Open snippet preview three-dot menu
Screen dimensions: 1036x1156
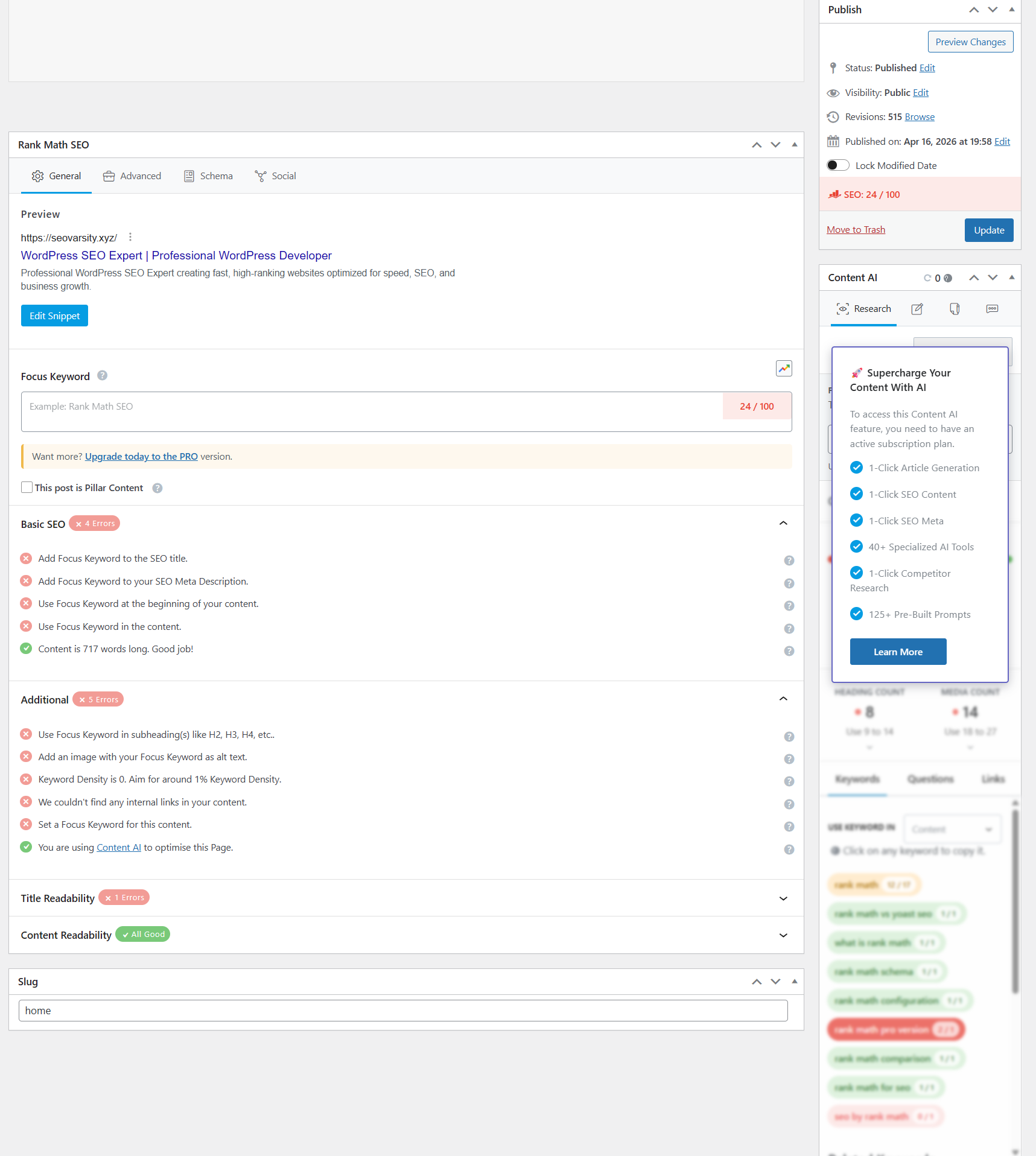coord(130,237)
